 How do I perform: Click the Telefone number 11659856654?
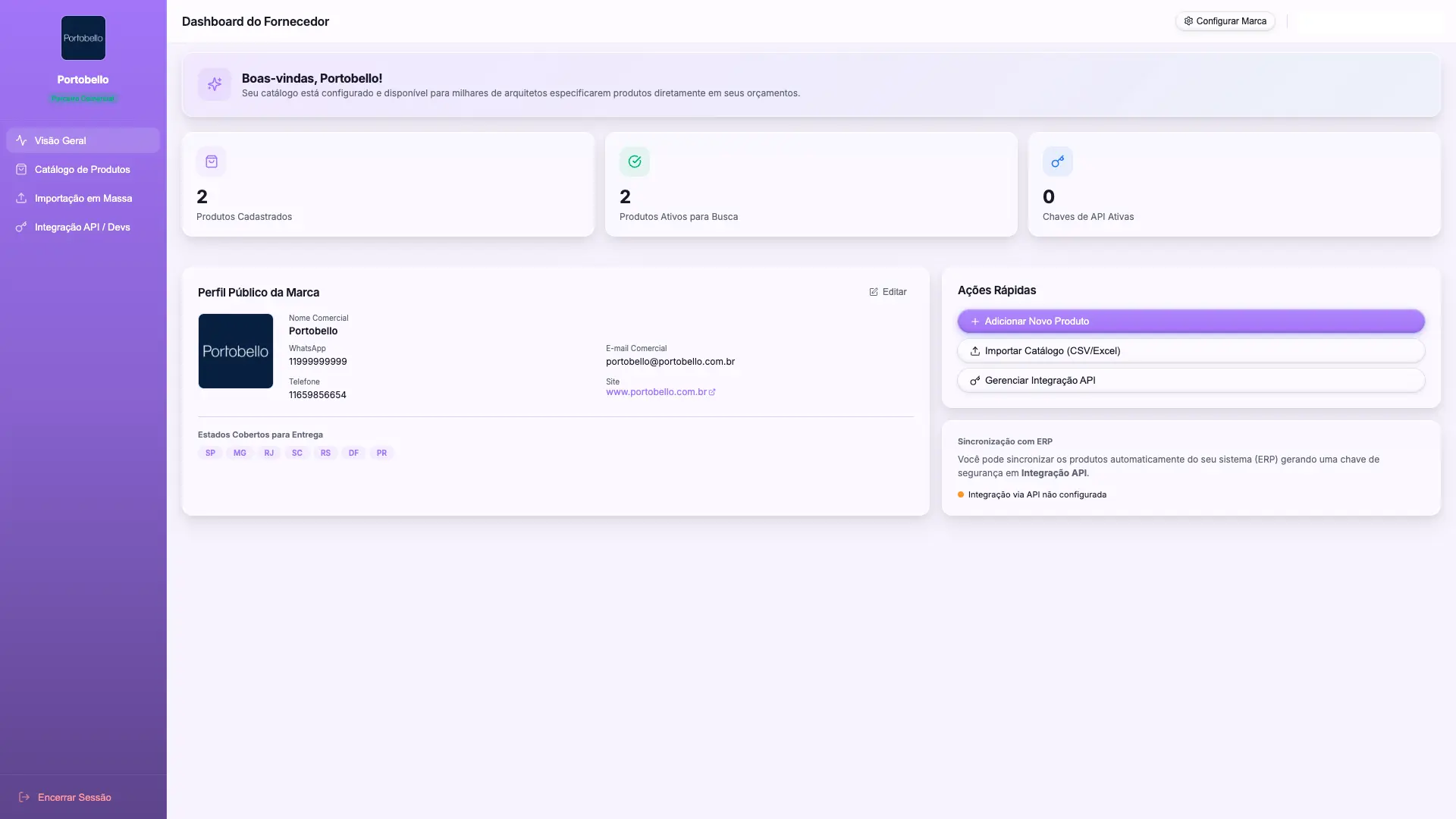(318, 395)
